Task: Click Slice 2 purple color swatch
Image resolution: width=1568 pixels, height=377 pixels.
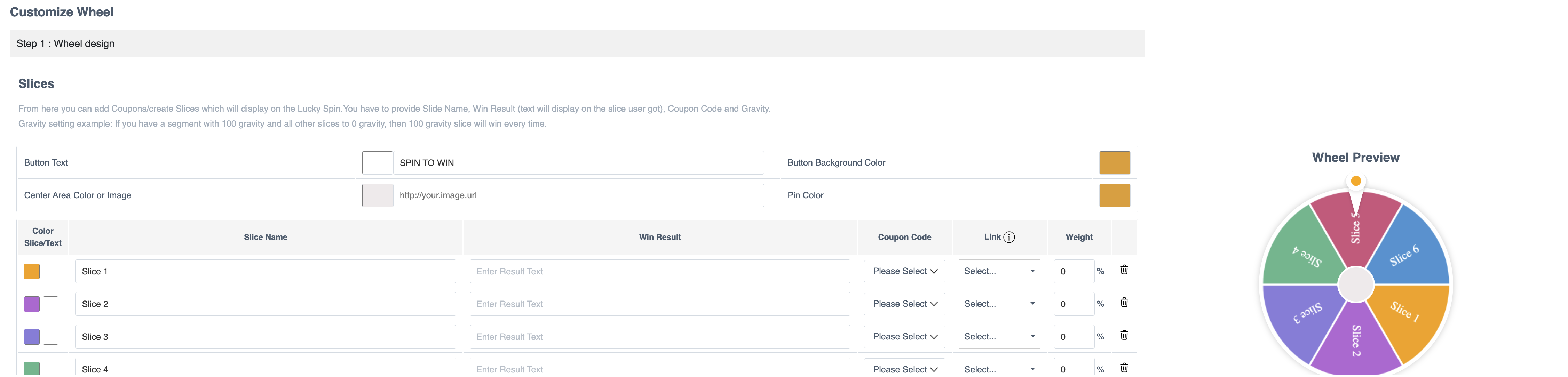Action: [32, 304]
